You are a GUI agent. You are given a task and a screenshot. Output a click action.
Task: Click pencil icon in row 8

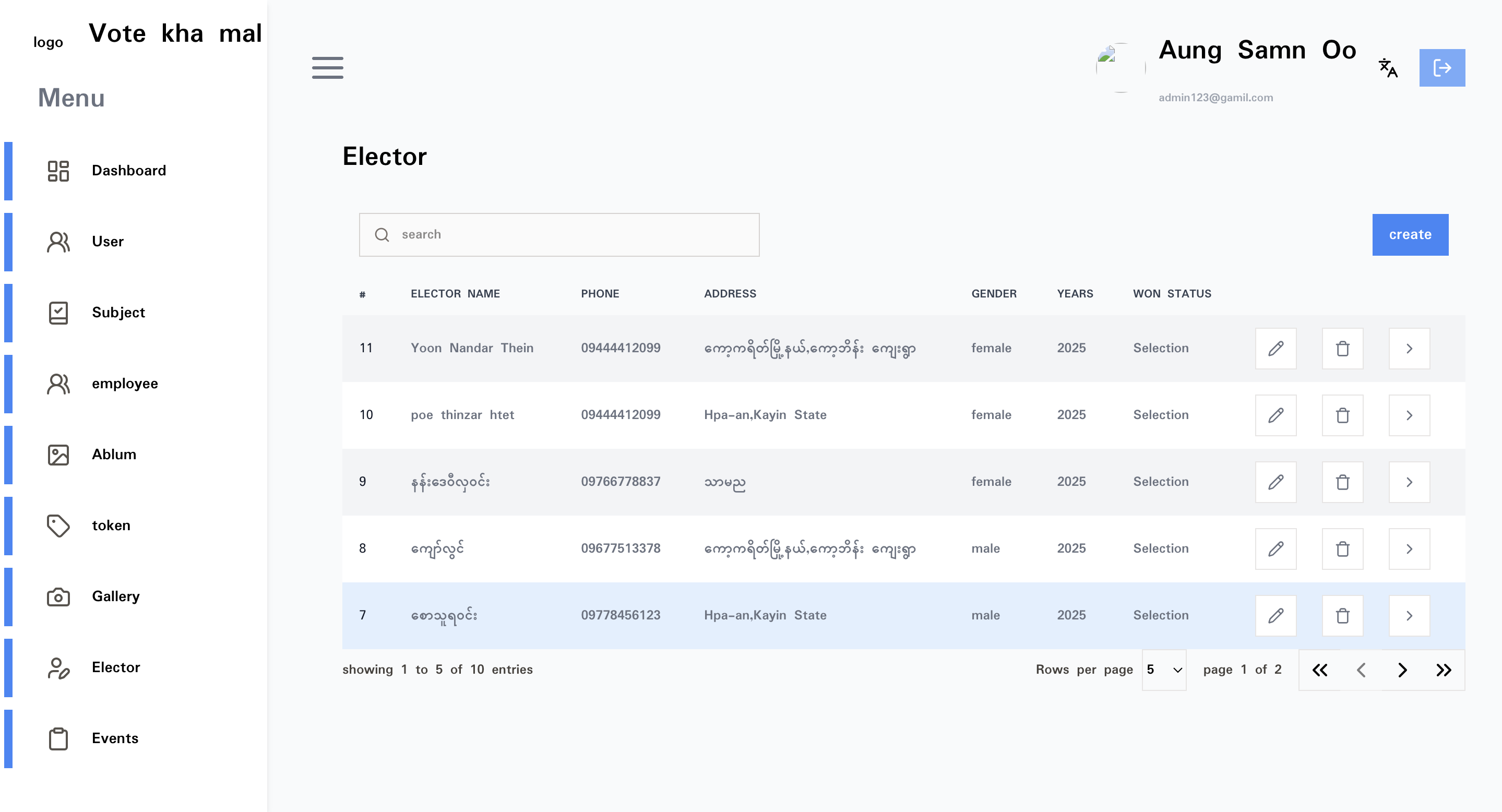[1275, 549]
